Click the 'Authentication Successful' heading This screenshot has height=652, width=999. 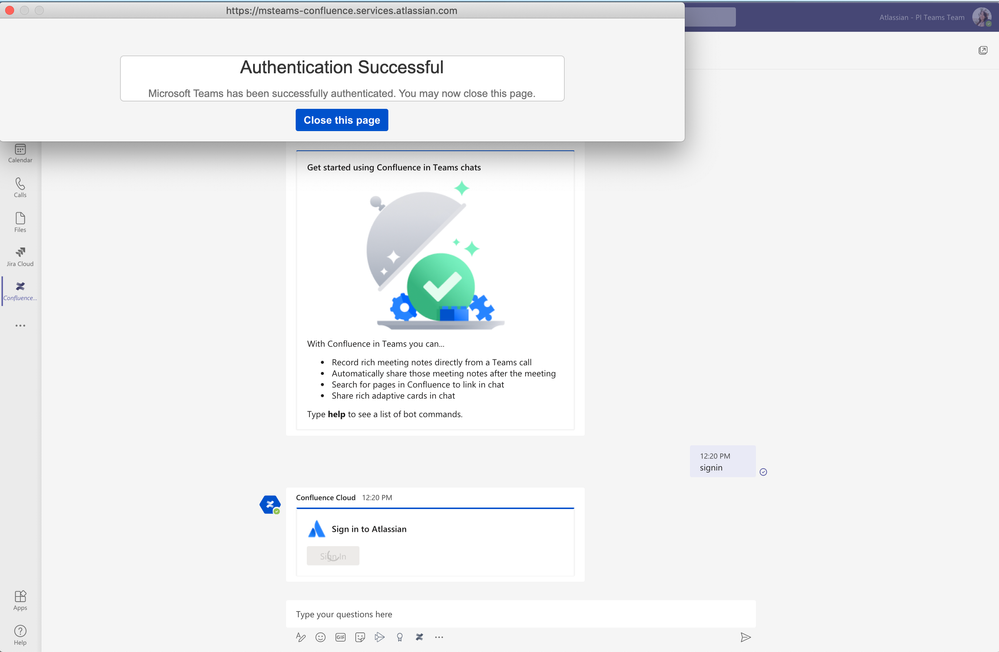pyautogui.click(x=341, y=67)
